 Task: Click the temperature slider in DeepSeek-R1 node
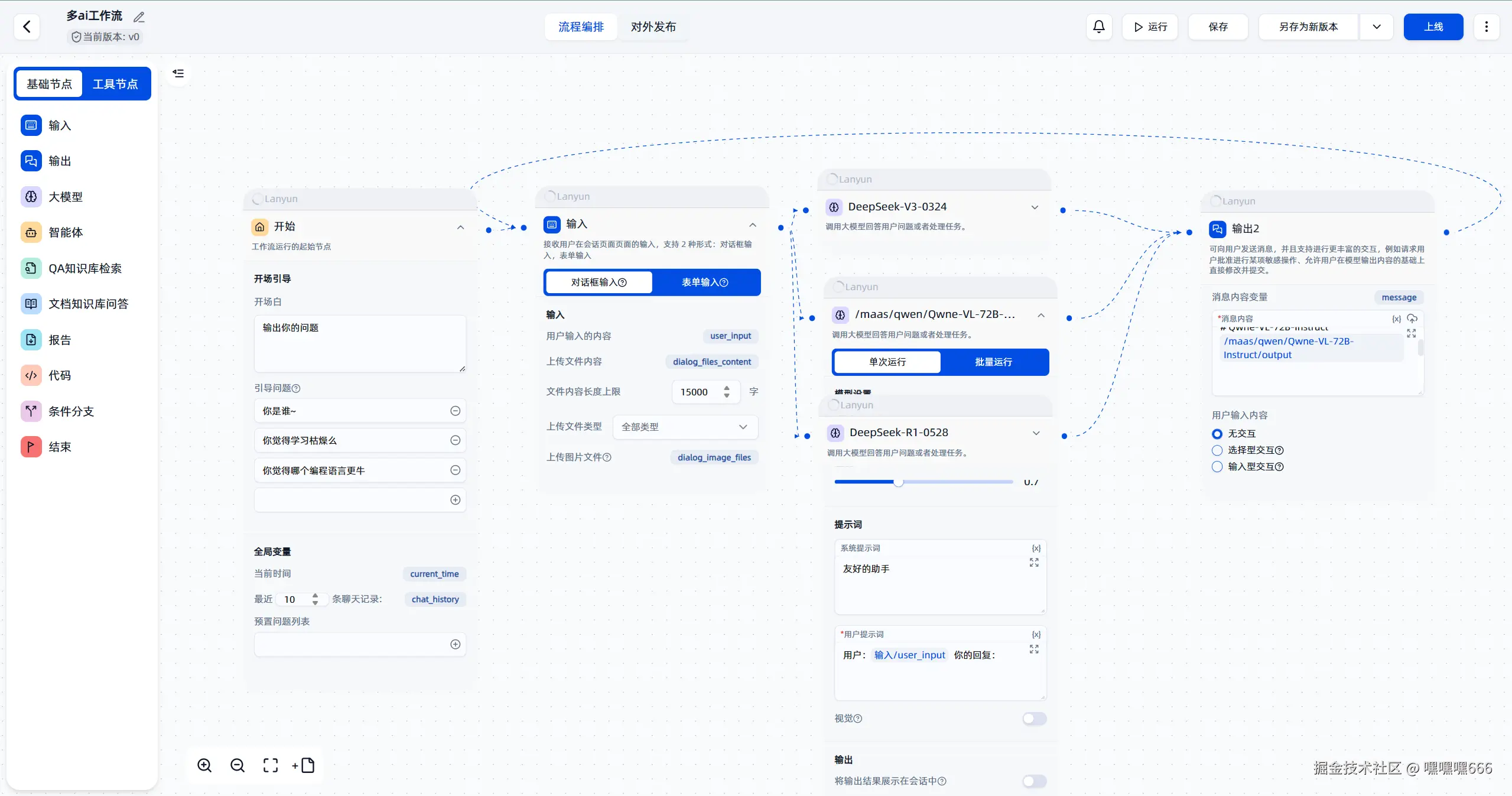point(898,482)
